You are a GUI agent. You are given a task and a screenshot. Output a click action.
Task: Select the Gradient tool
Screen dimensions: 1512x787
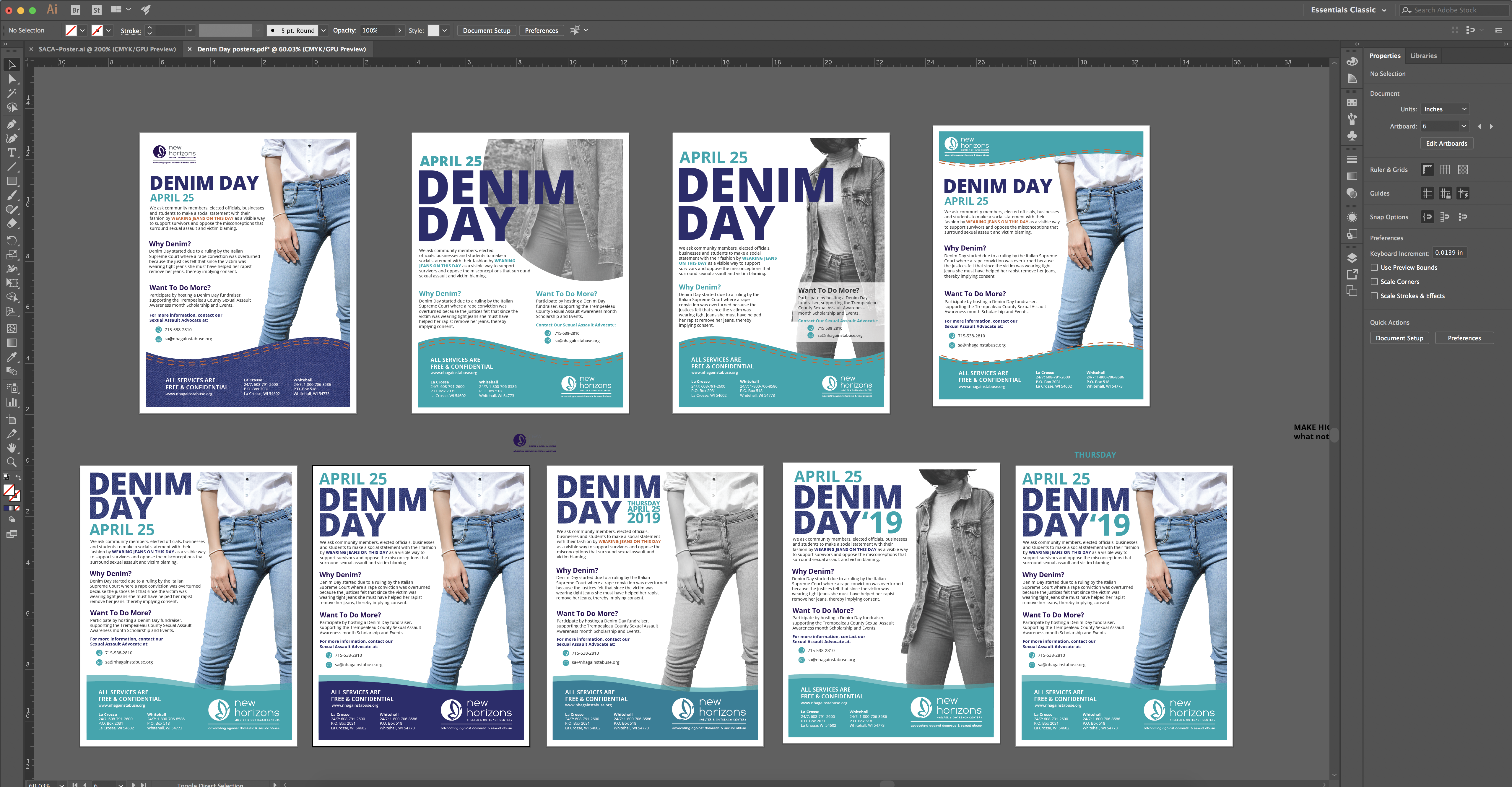coord(11,343)
